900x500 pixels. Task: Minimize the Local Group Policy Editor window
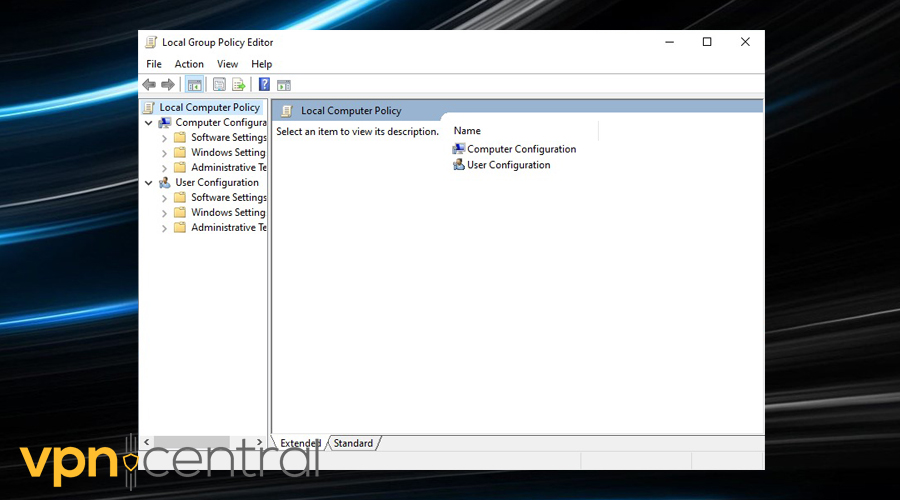[669, 42]
